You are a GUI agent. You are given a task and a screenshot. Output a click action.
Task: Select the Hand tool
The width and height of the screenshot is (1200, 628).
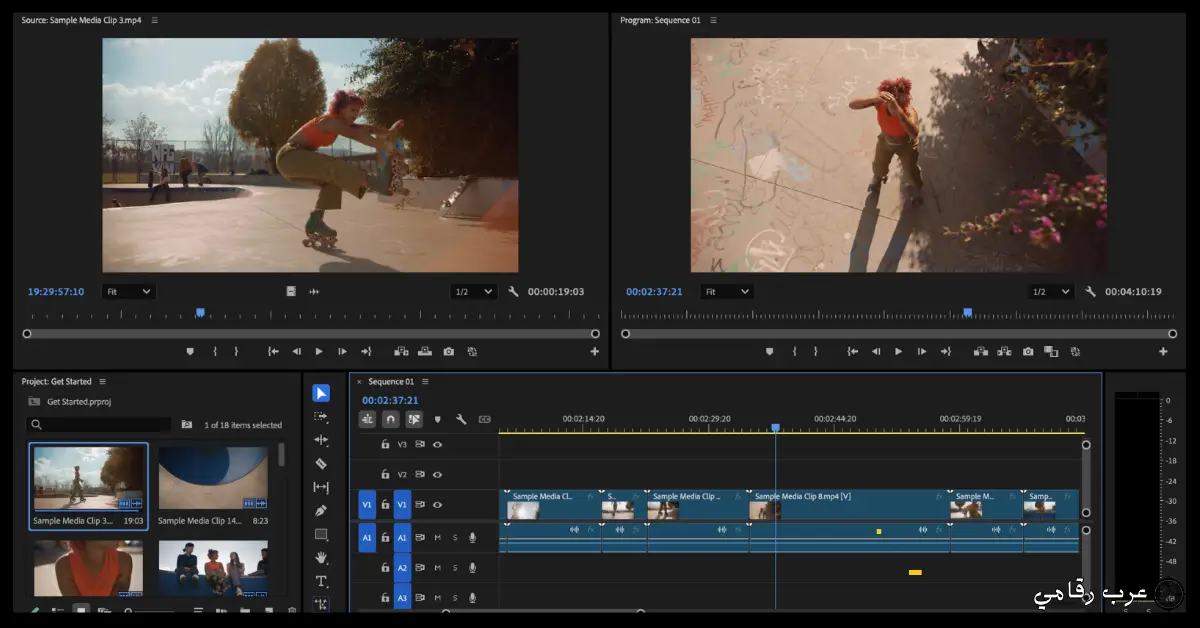(321, 556)
